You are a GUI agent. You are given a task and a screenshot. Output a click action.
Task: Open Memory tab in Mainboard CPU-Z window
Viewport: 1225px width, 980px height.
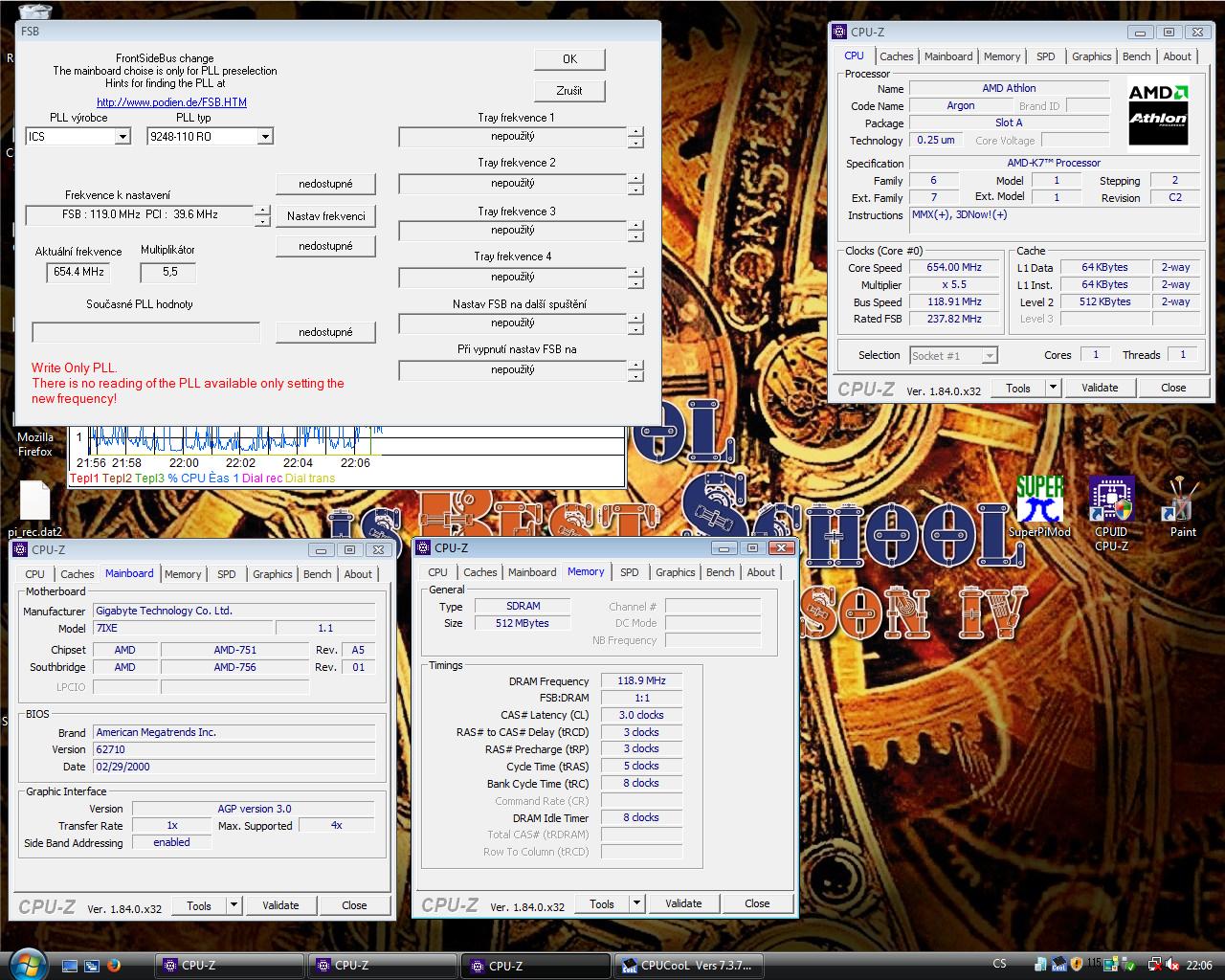(183, 574)
